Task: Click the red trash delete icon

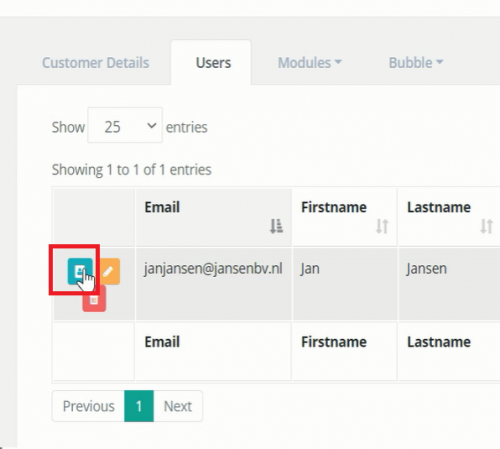Action: click(94, 300)
